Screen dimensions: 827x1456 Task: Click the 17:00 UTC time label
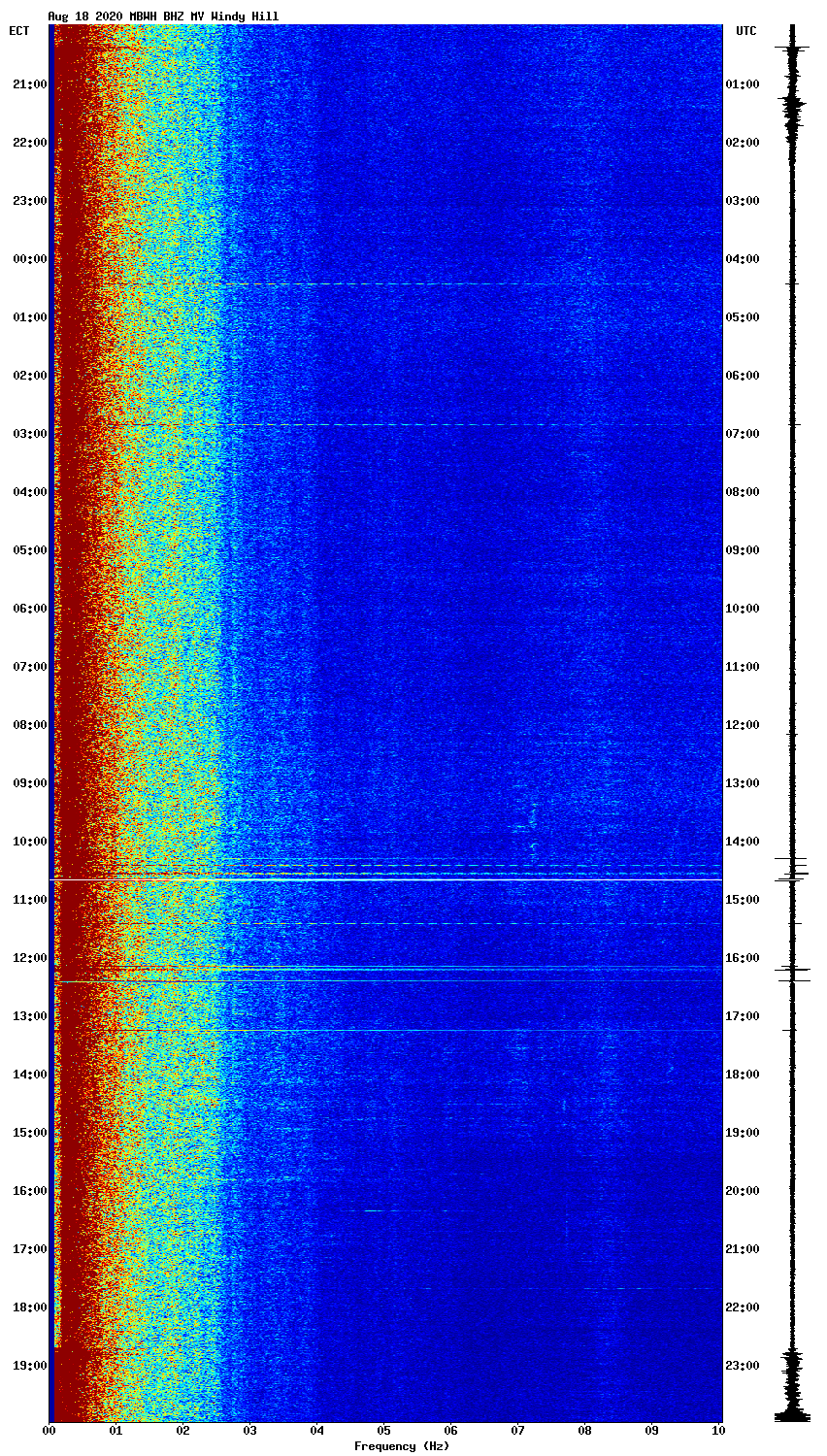pos(743,1016)
